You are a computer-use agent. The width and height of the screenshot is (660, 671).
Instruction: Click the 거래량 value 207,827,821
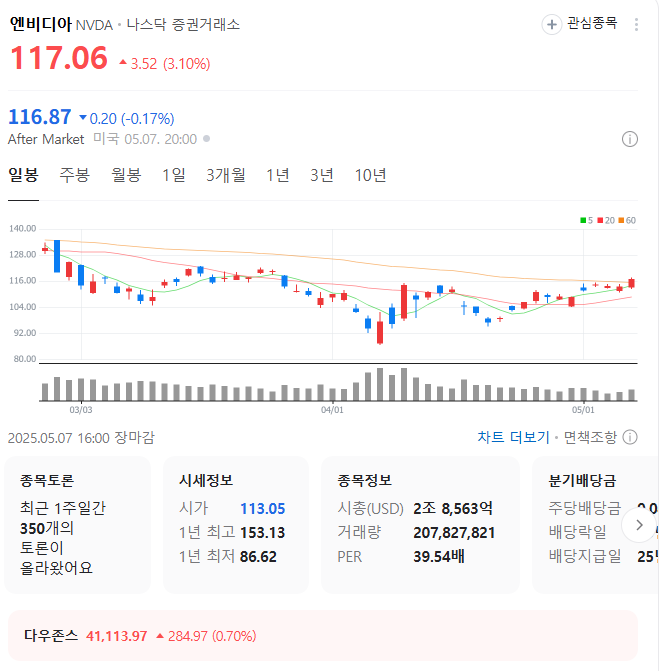[454, 533]
